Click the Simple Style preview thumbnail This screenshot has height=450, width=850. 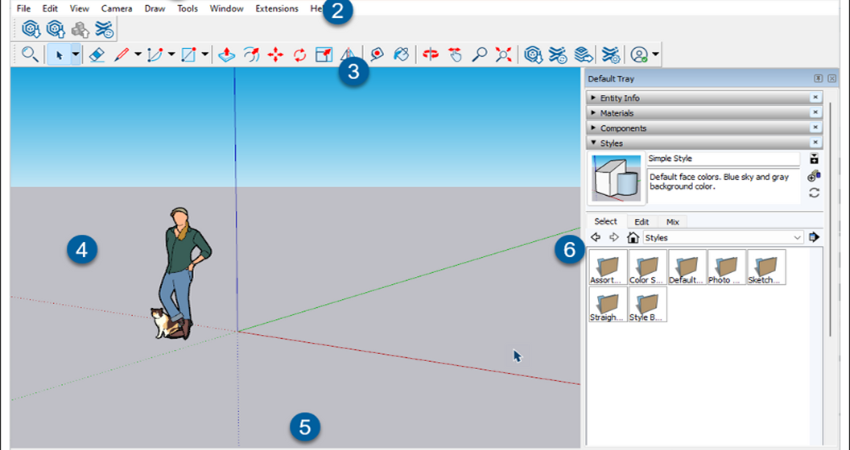coord(616,178)
